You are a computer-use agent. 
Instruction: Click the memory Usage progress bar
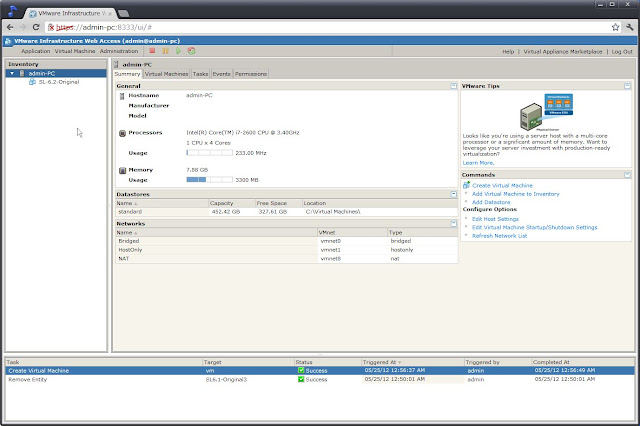[x=209, y=180]
